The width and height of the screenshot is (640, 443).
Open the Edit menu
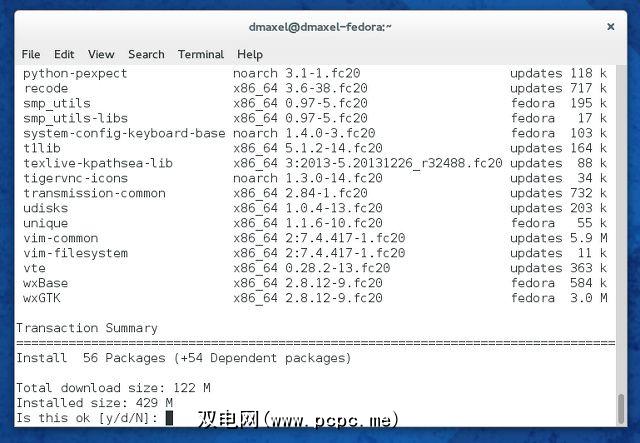[64, 54]
